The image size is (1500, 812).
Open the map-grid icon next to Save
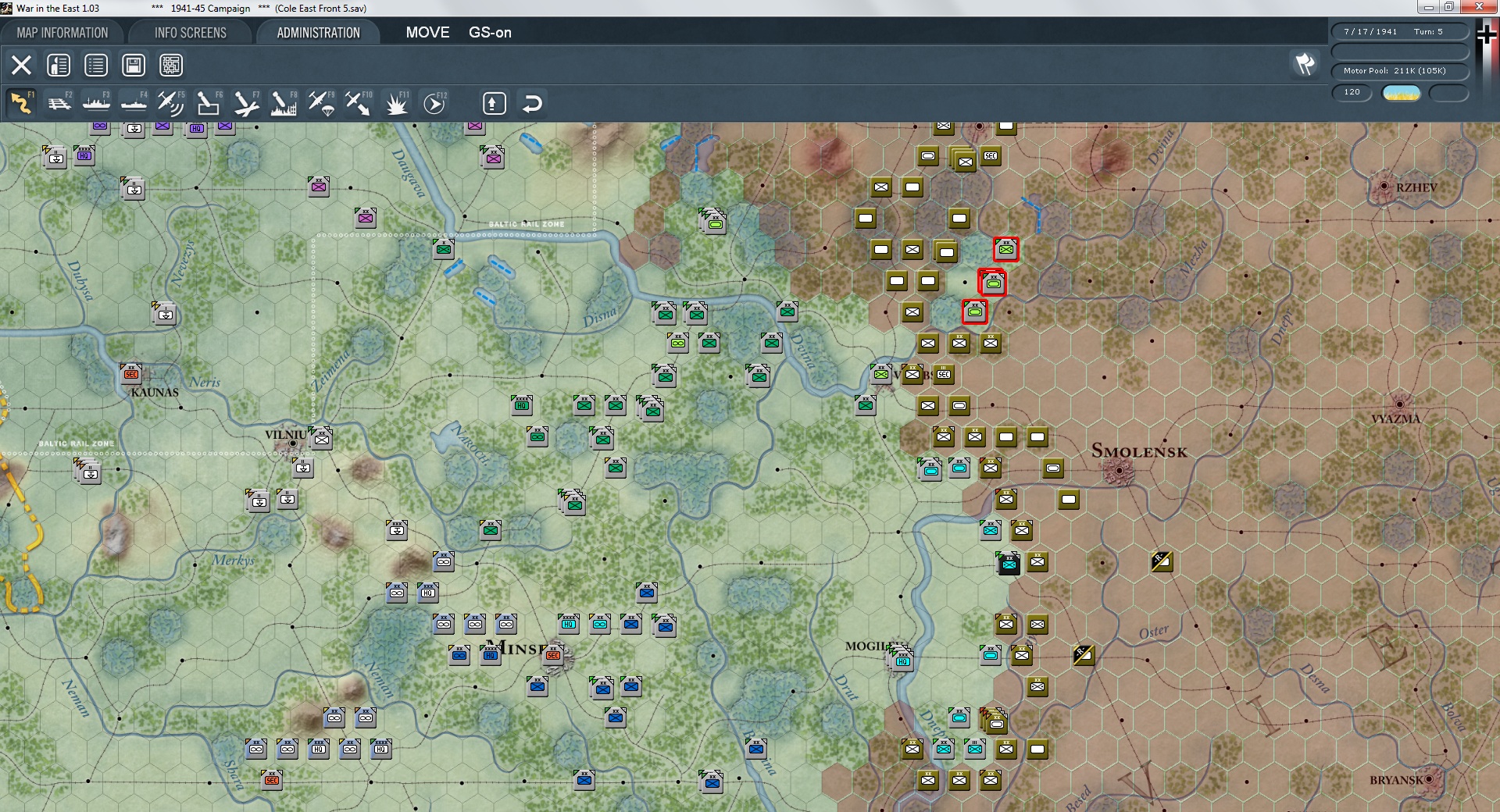[171, 65]
